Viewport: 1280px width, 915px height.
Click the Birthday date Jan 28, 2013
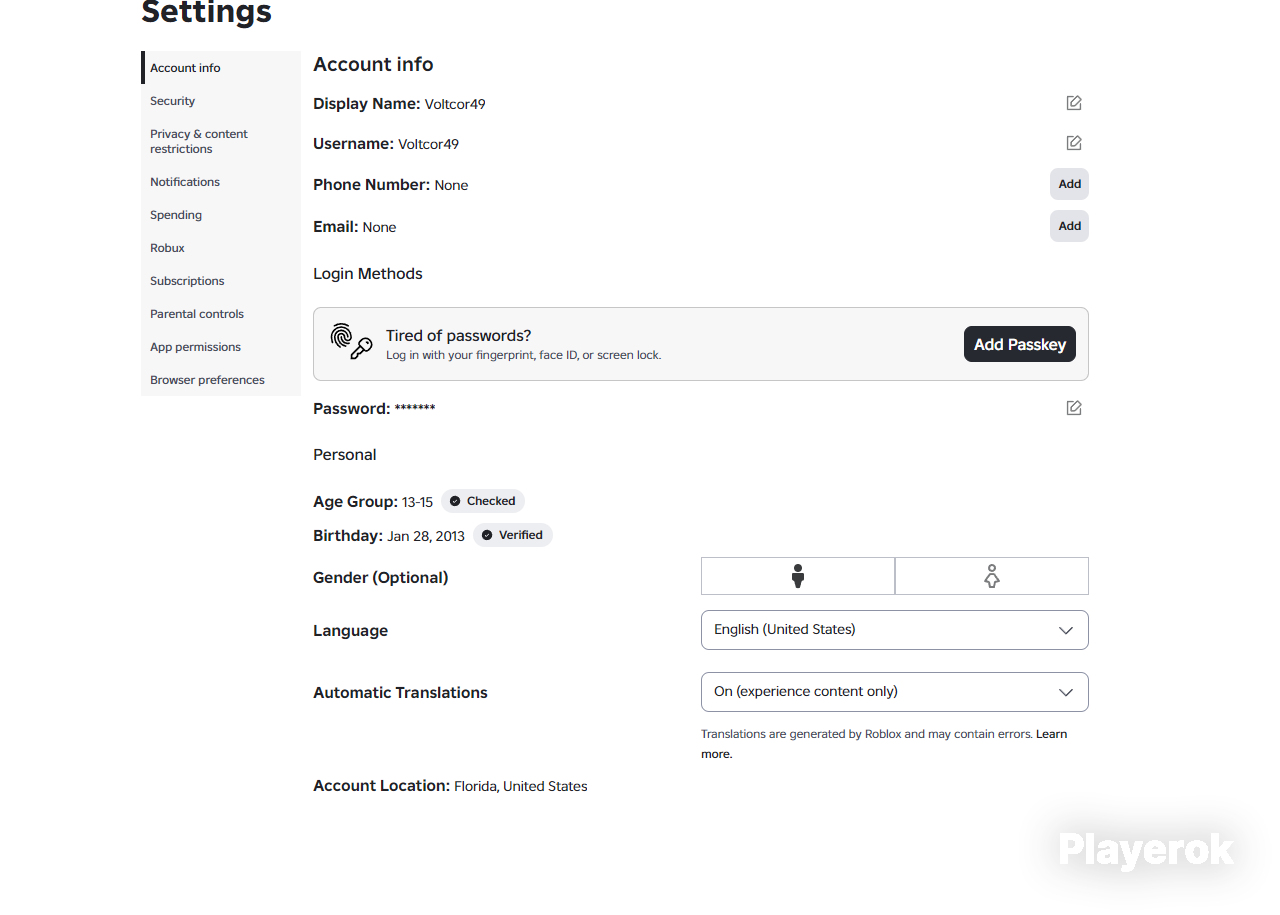(426, 536)
